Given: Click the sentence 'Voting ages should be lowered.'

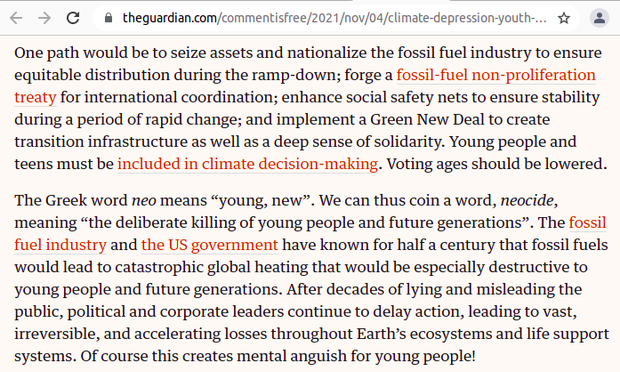Looking at the screenshot, I should (x=497, y=164).
